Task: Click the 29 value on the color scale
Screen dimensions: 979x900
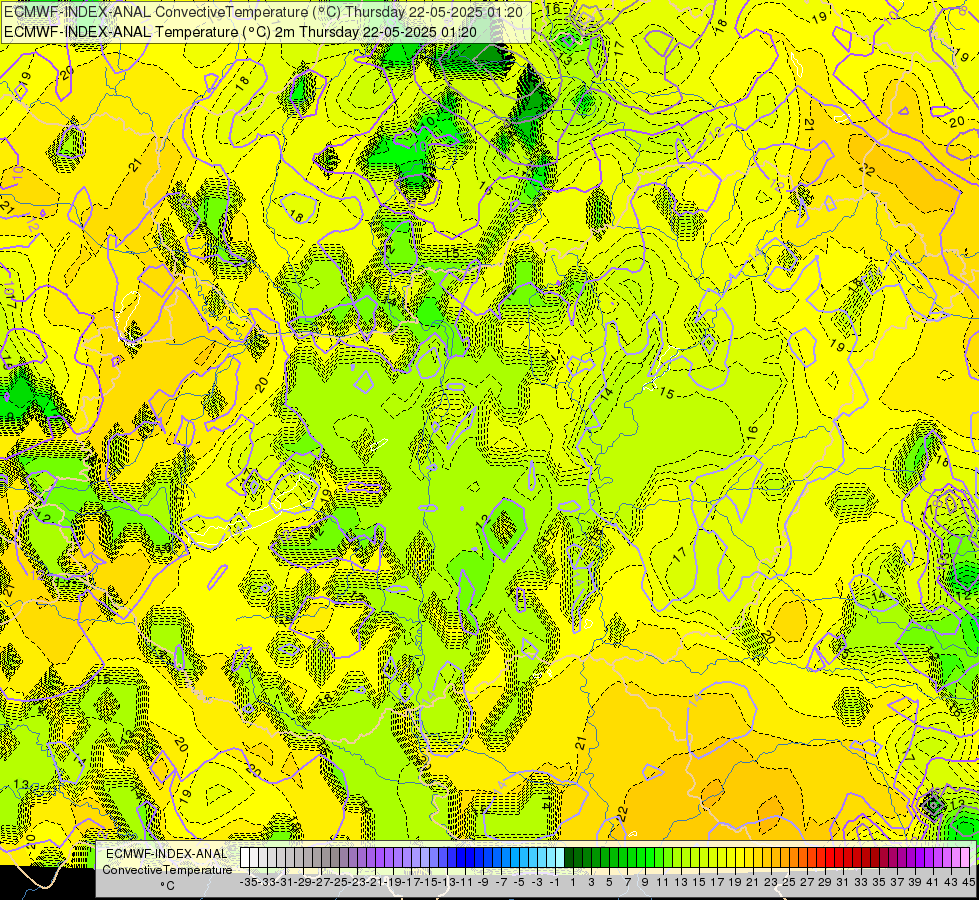Action: coord(825,882)
